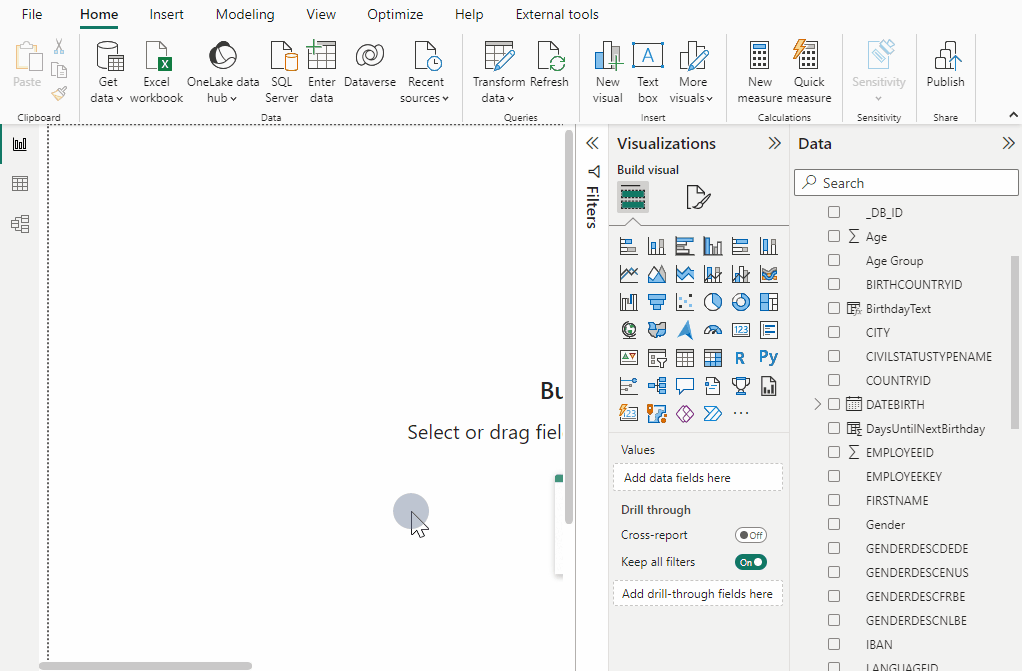Open the External tools tab
The image size is (1022, 671).
(x=557, y=14)
